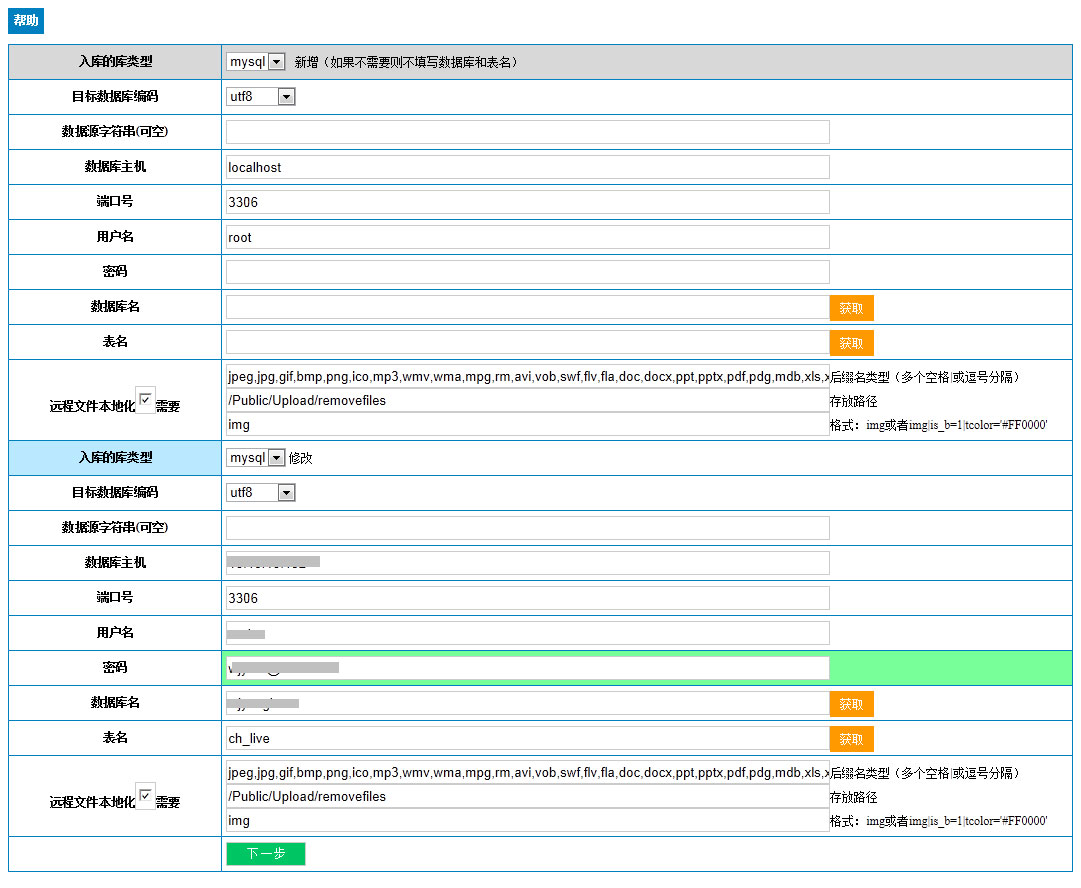Focus the database host field containing localhost
Viewport: 1081px width, 888px height.
[x=527, y=167]
